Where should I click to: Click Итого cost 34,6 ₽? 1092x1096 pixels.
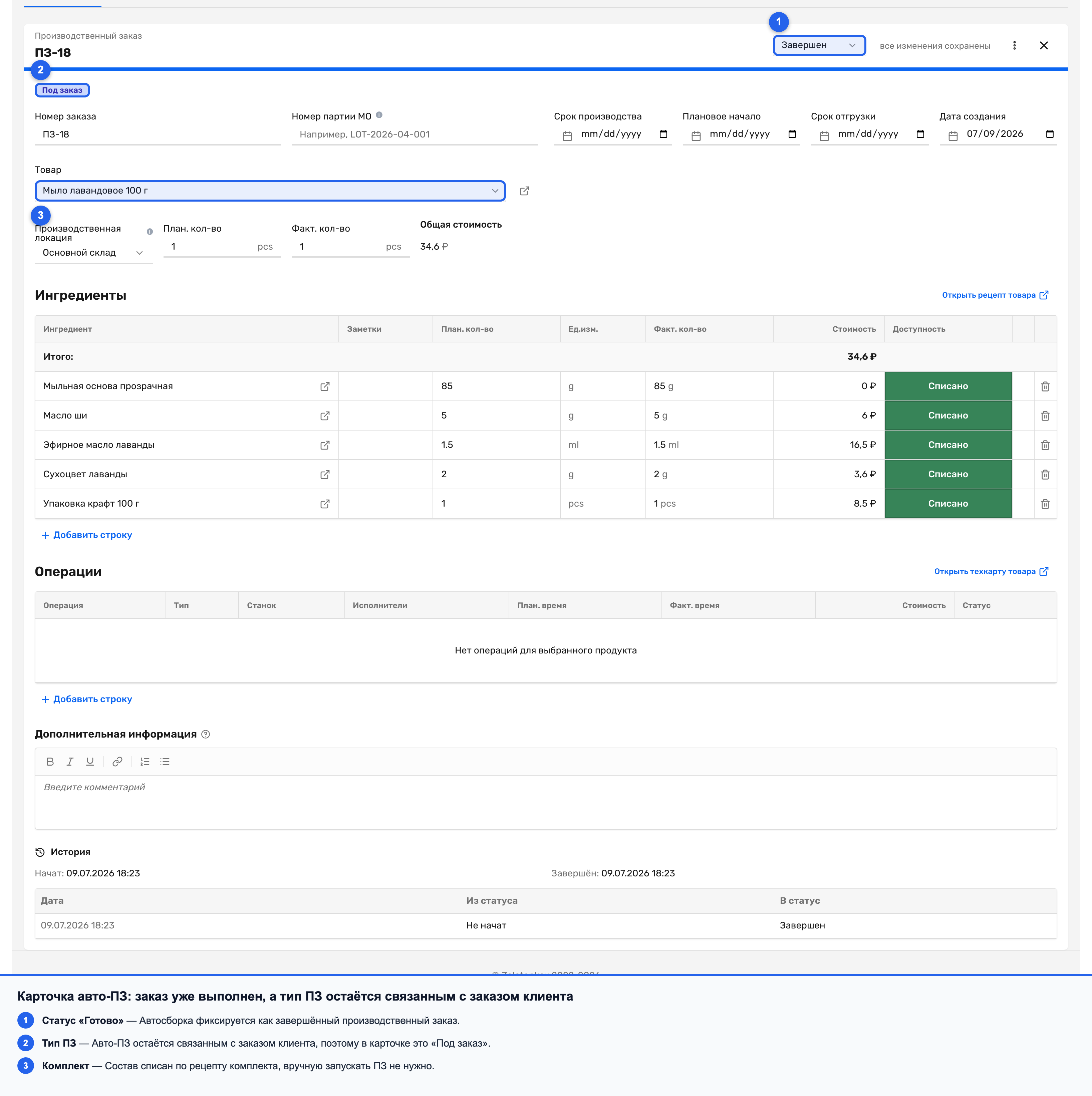pos(862,357)
